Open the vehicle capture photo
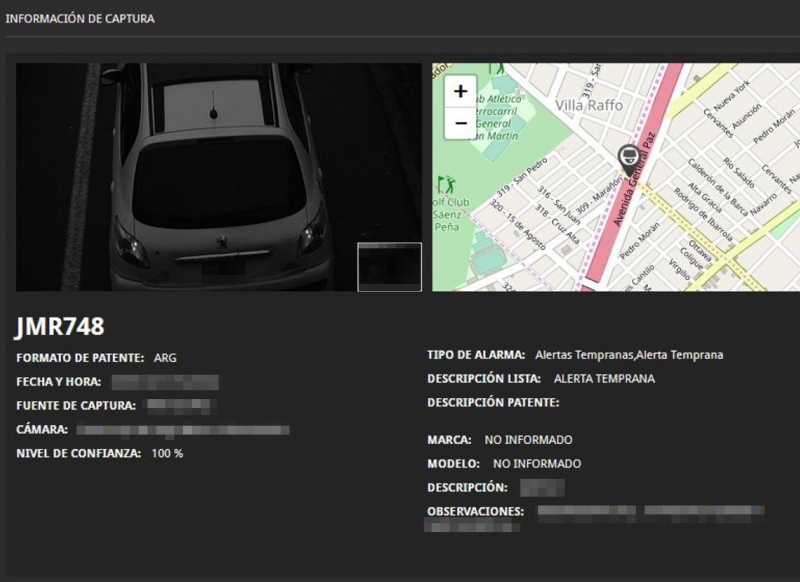Image resolution: width=800 pixels, height=582 pixels. [x=219, y=177]
